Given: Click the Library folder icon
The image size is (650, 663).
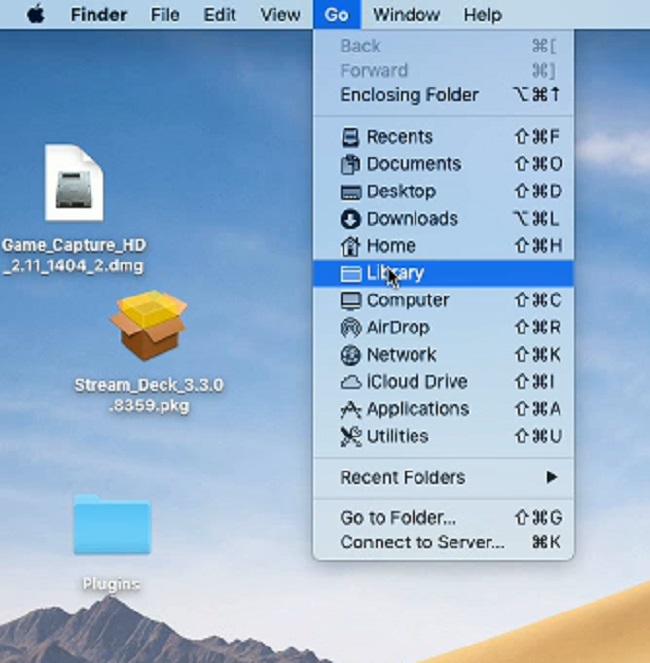Looking at the screenshot, I should pyautogui.click(x=351, y=274).
